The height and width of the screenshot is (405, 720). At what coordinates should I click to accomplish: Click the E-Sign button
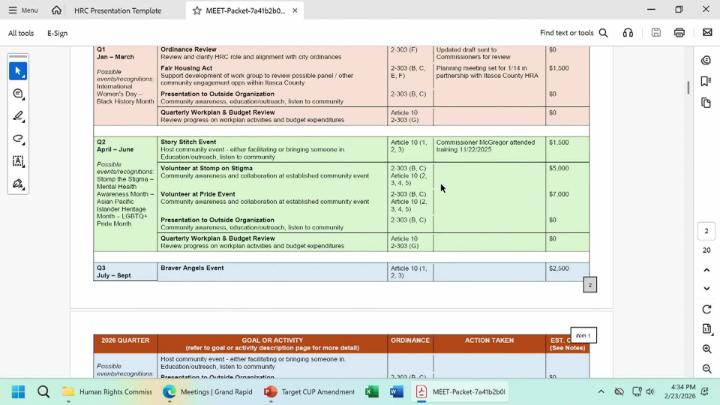coord(57,33)
